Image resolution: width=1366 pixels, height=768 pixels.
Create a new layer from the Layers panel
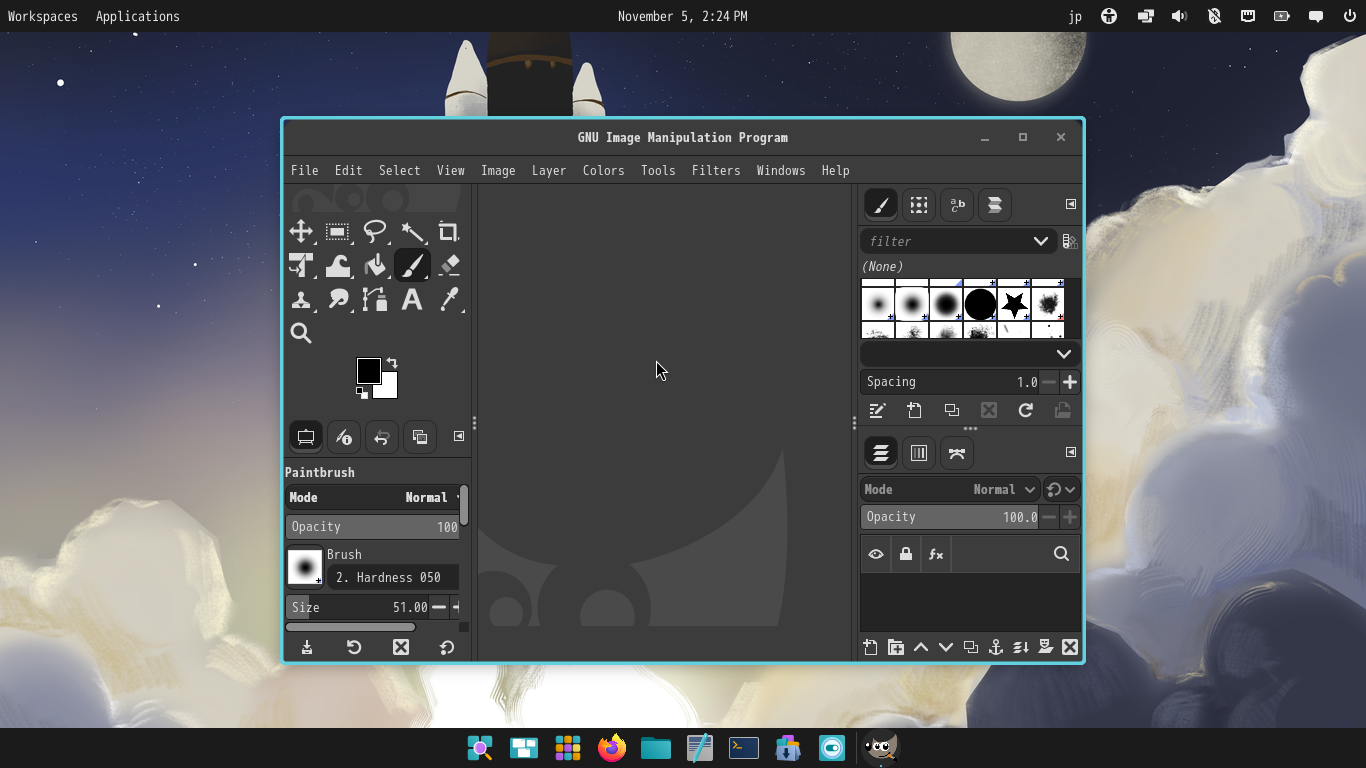click(x=870, y=647)
